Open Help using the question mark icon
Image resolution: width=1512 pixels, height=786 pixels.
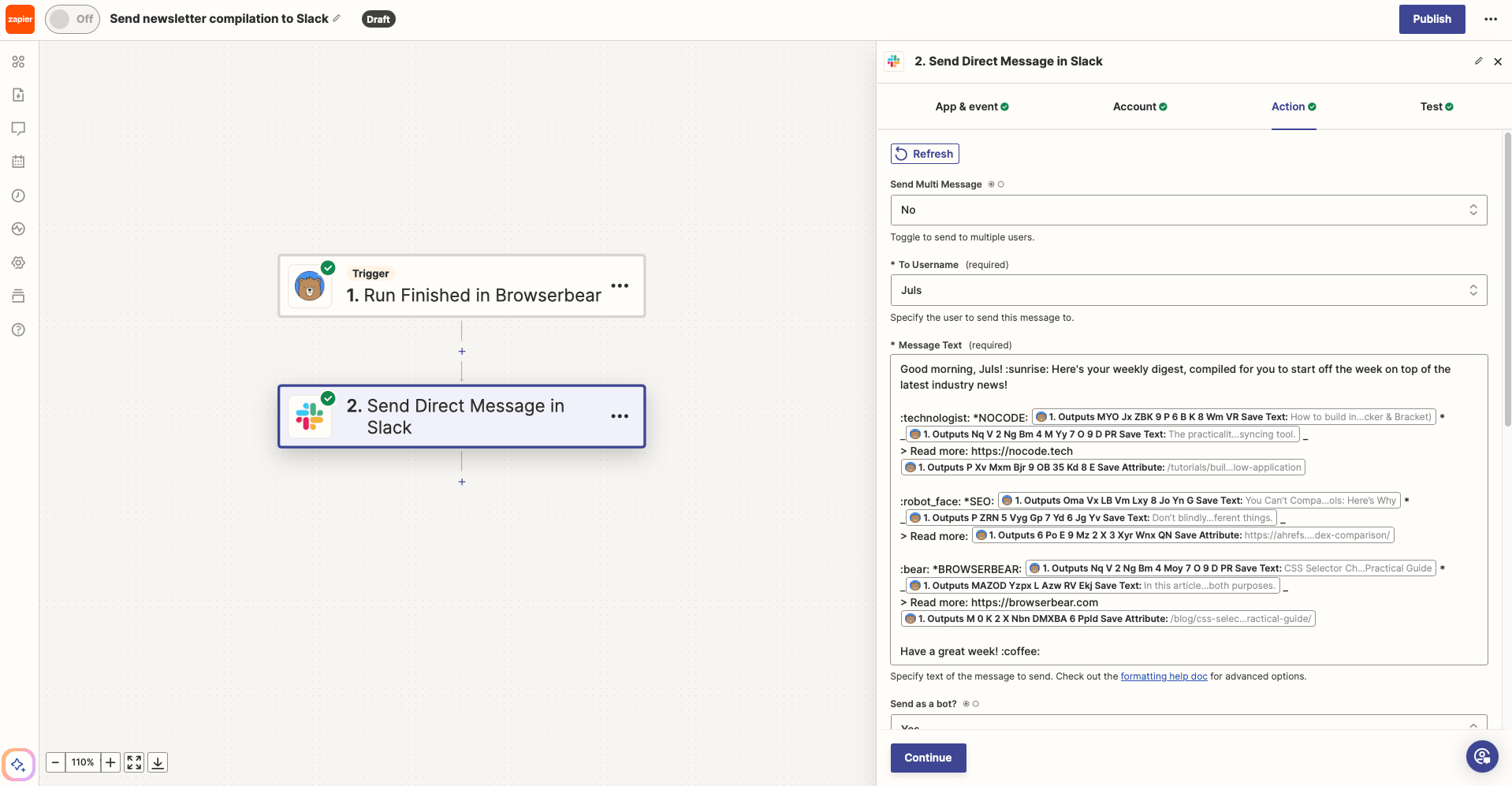(18, 330)
